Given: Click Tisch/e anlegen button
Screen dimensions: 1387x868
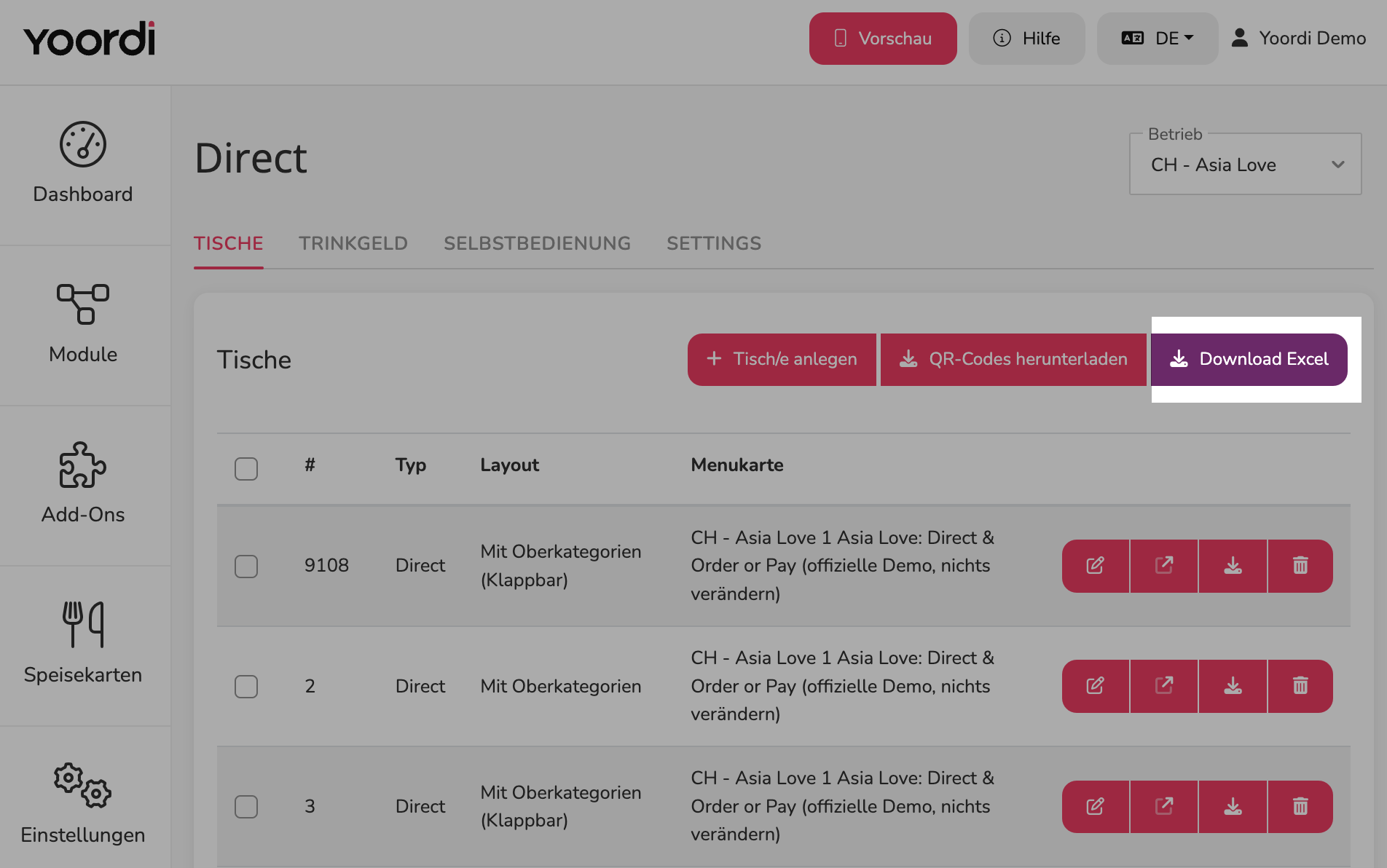Looking at the screenshot, I should pos(782,360).
